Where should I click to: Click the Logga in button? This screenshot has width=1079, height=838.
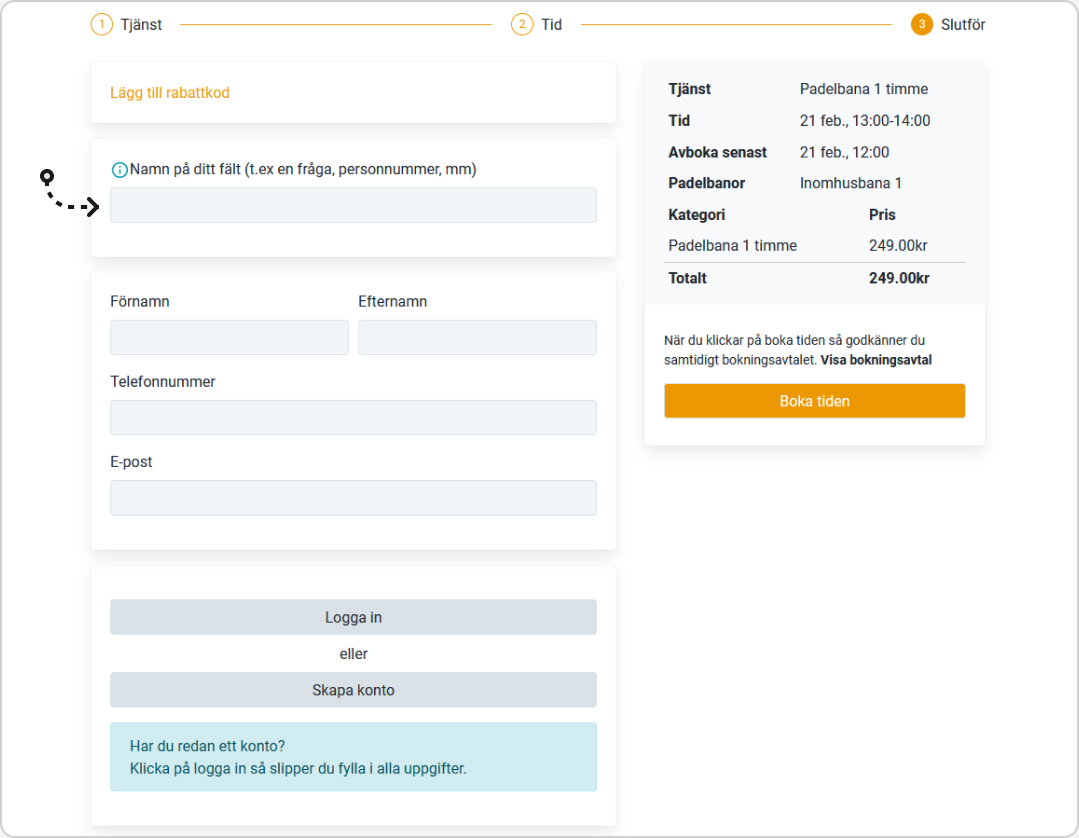click(x=353, y=617)
